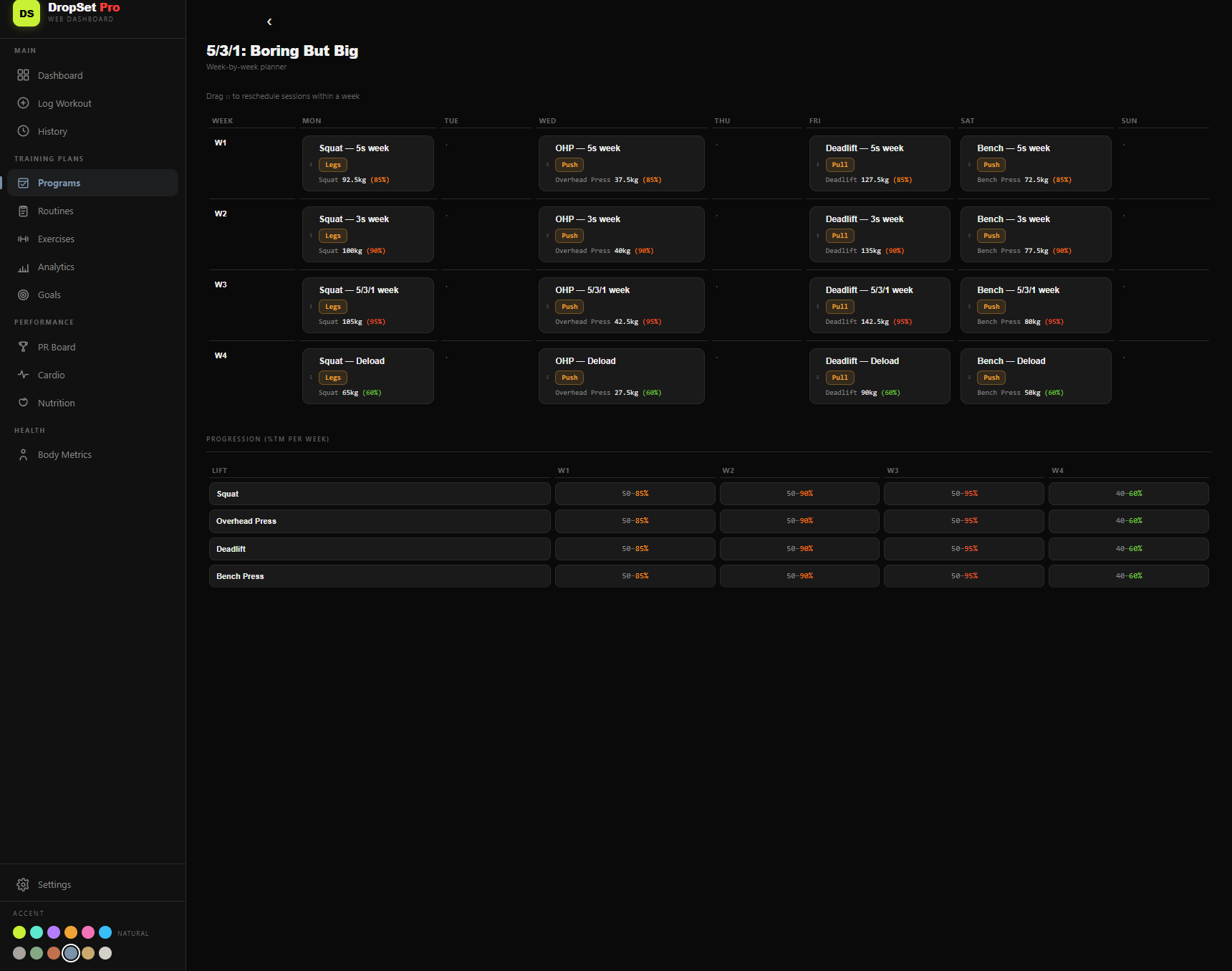Open the Deadlift — 5/3/1 week session card

(880, 305)
